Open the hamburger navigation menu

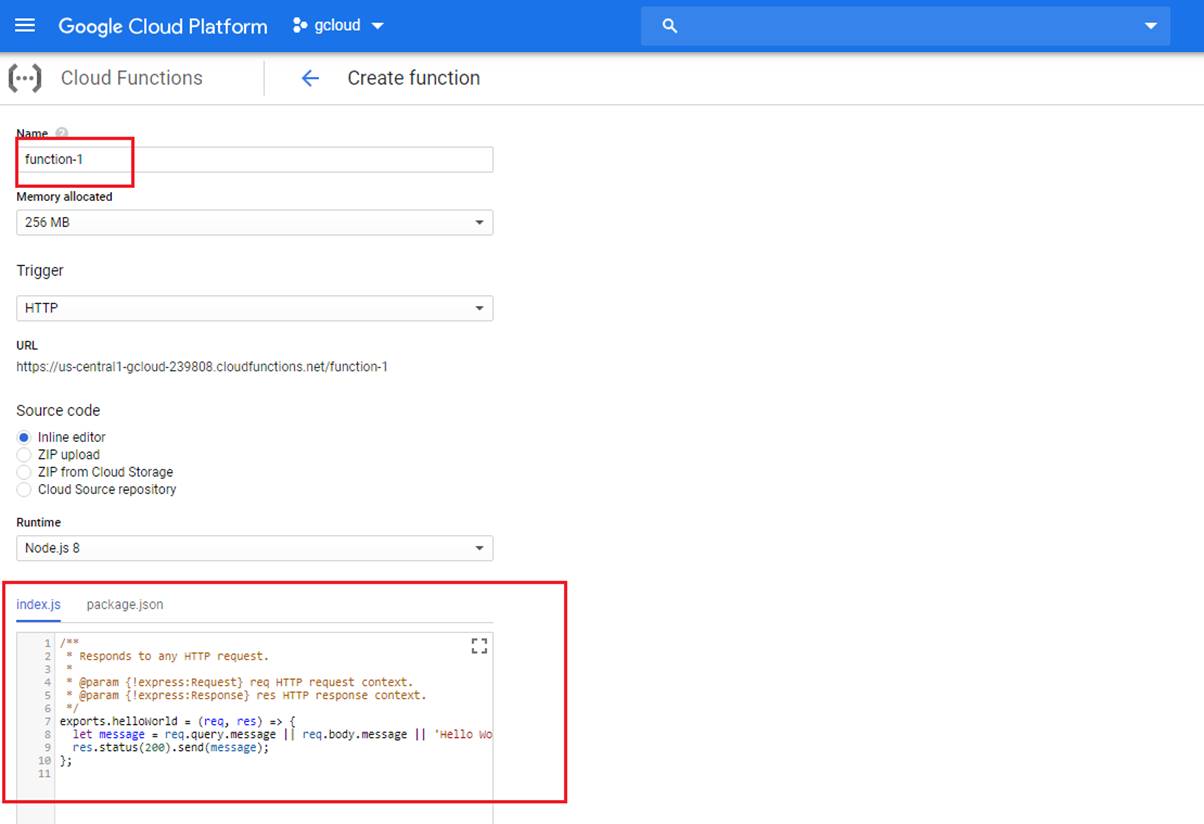tap(25, 25)
